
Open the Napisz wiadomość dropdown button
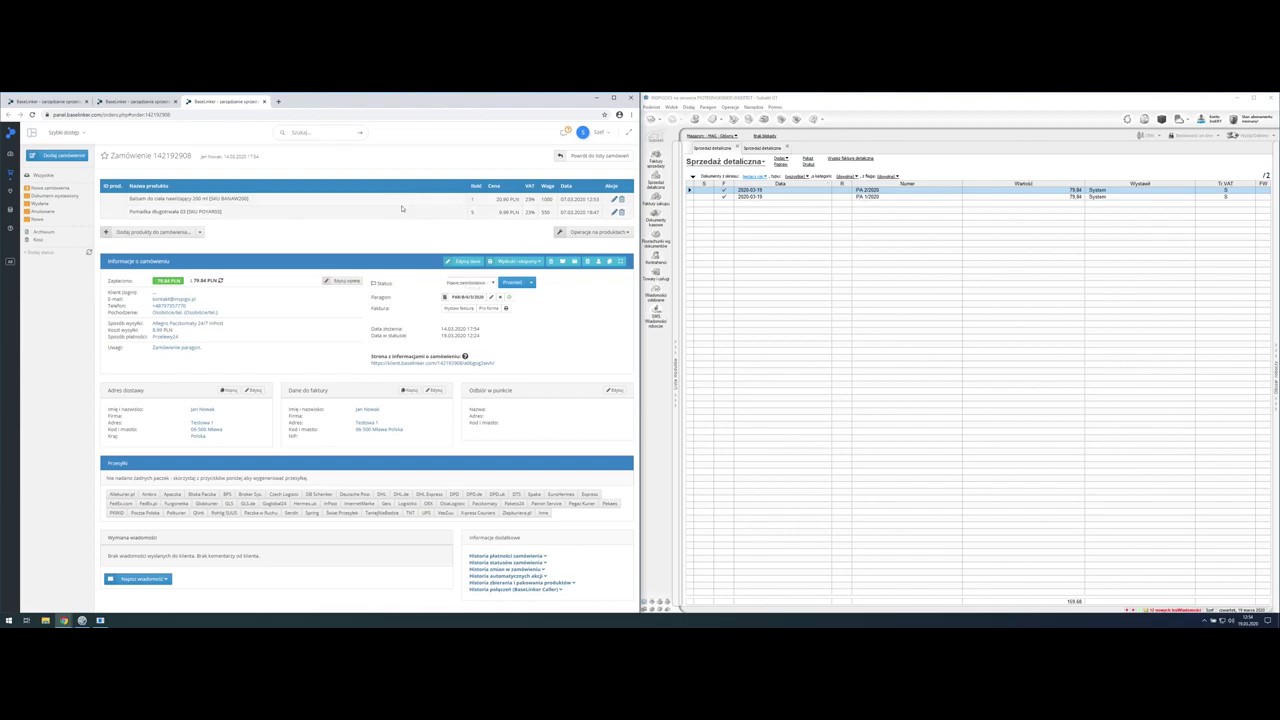[x=138, y=579]
